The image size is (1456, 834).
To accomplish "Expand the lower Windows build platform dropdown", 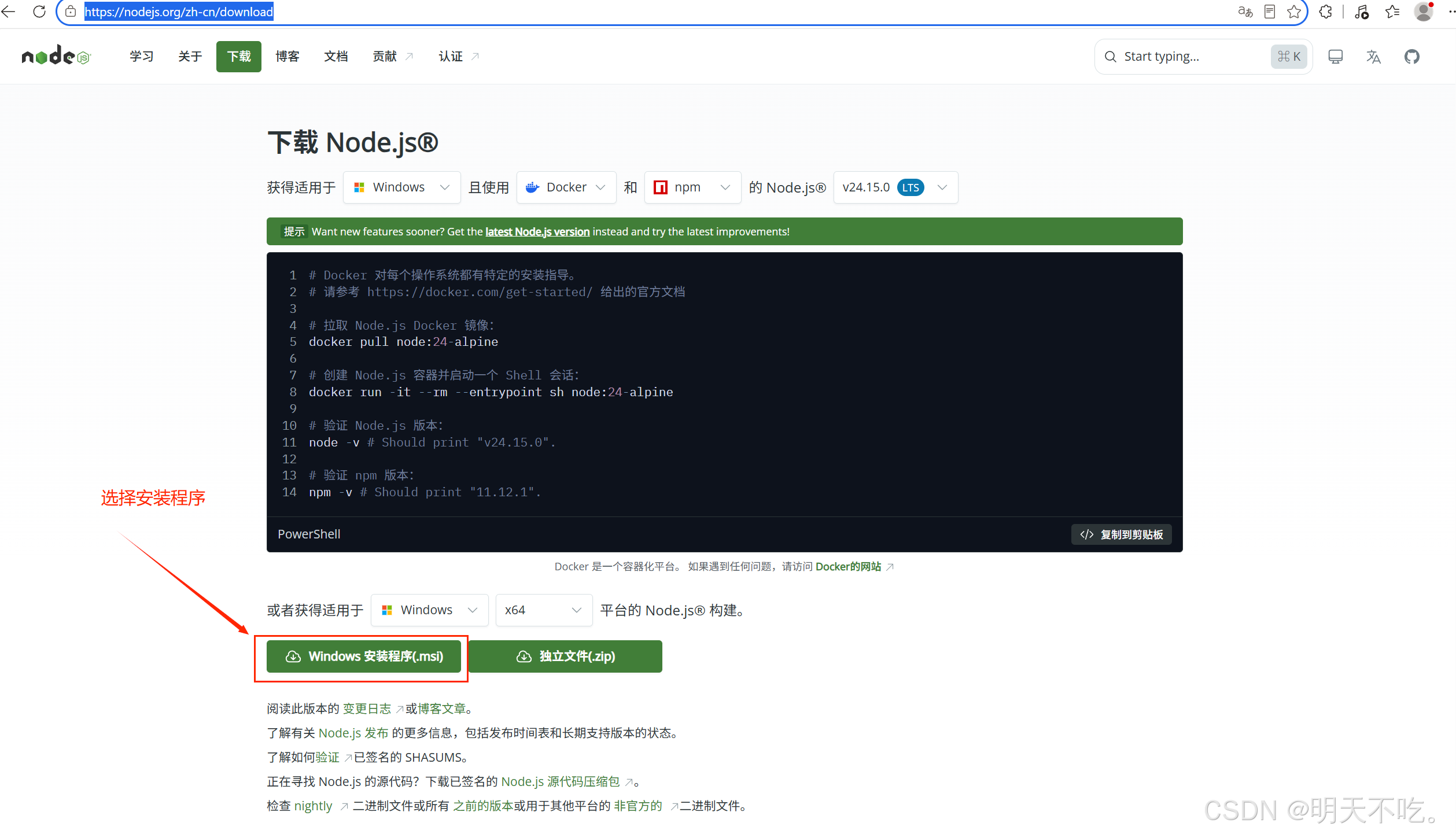I will tap(430, 610).
